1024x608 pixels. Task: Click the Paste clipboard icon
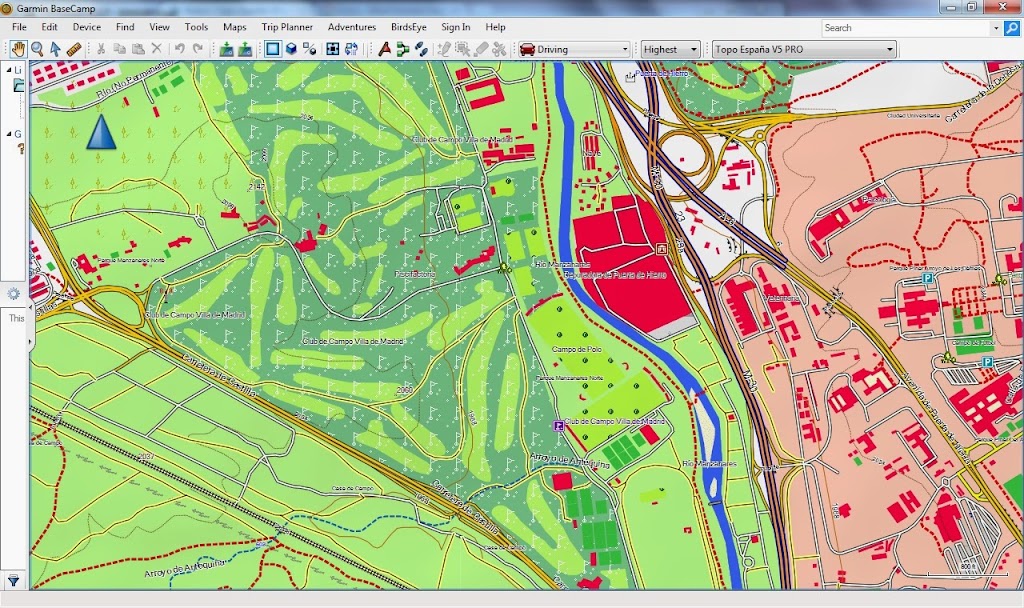tap(138, 49)
